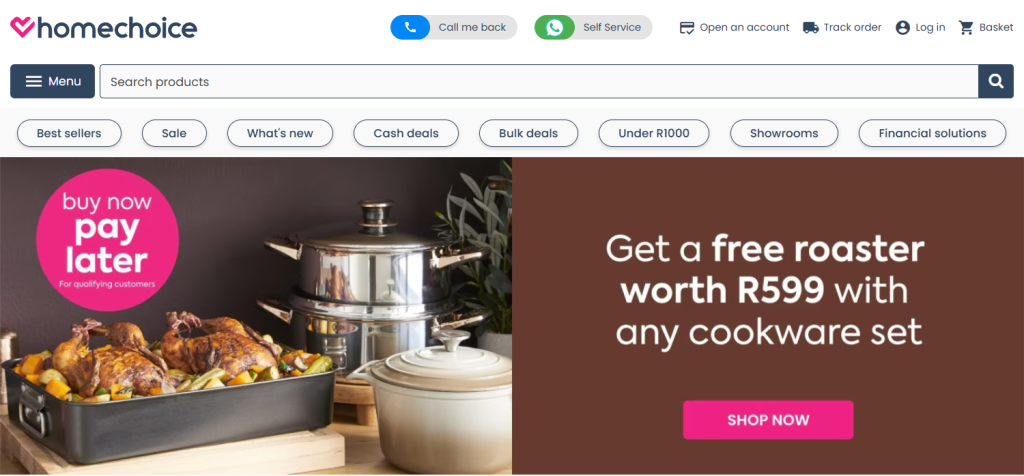
Task: Click the blue phone call icon
Action: coord(410,27)
